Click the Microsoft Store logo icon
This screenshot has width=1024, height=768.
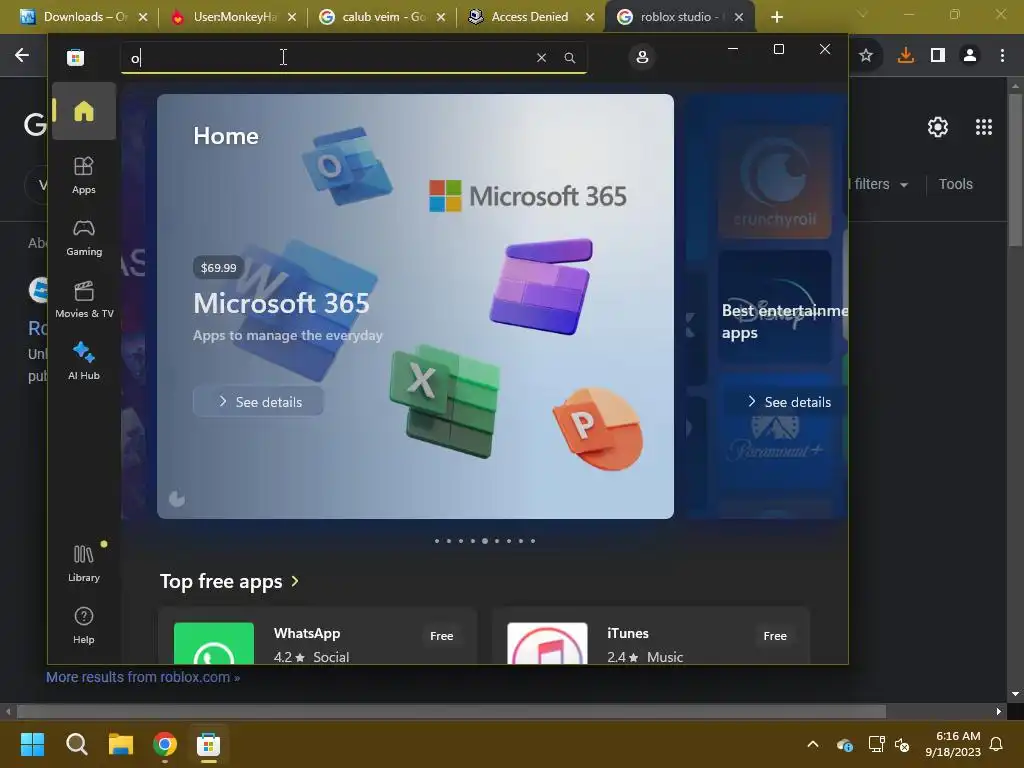point(75,57)
